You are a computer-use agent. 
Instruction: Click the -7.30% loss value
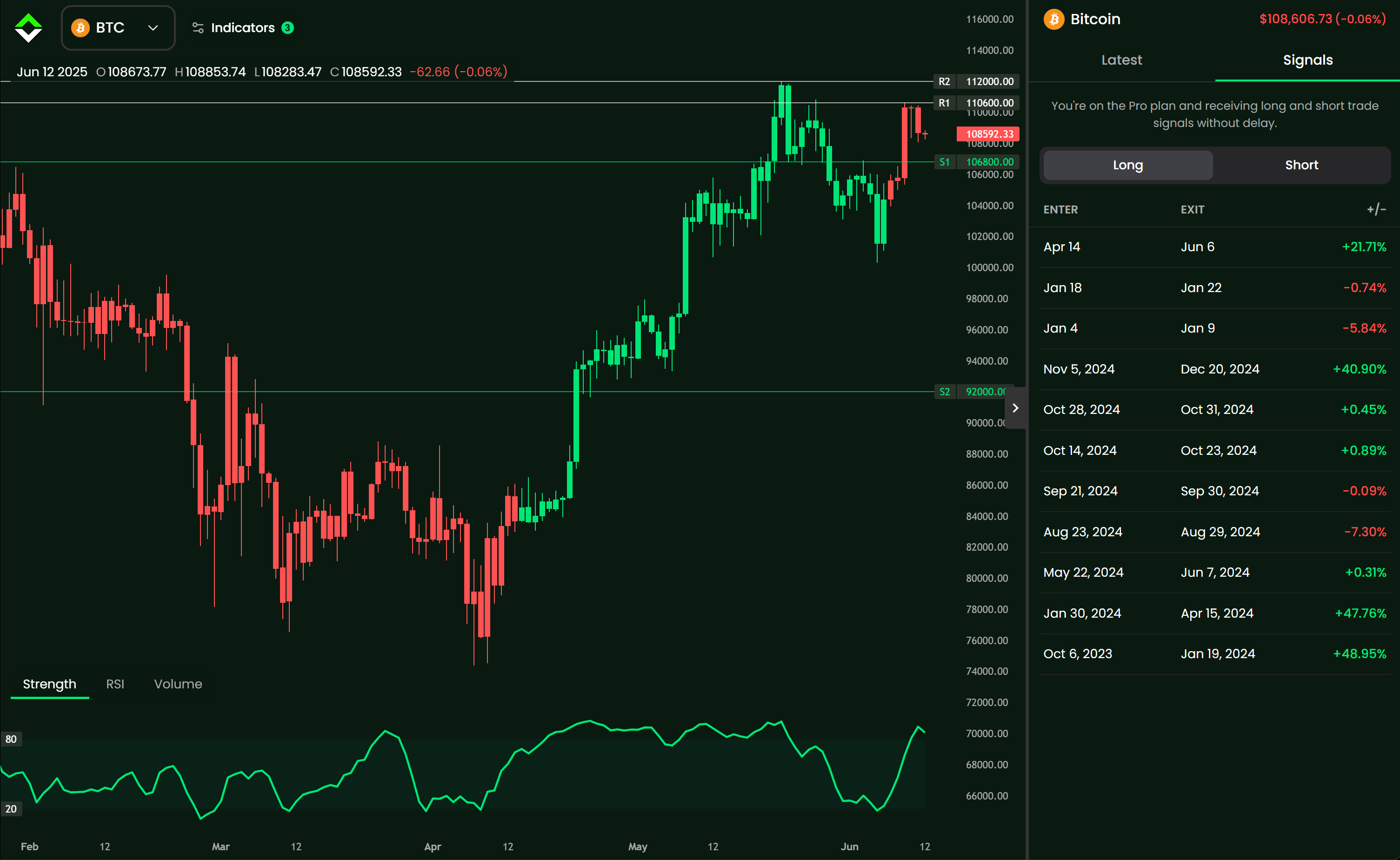point(1365,532)
